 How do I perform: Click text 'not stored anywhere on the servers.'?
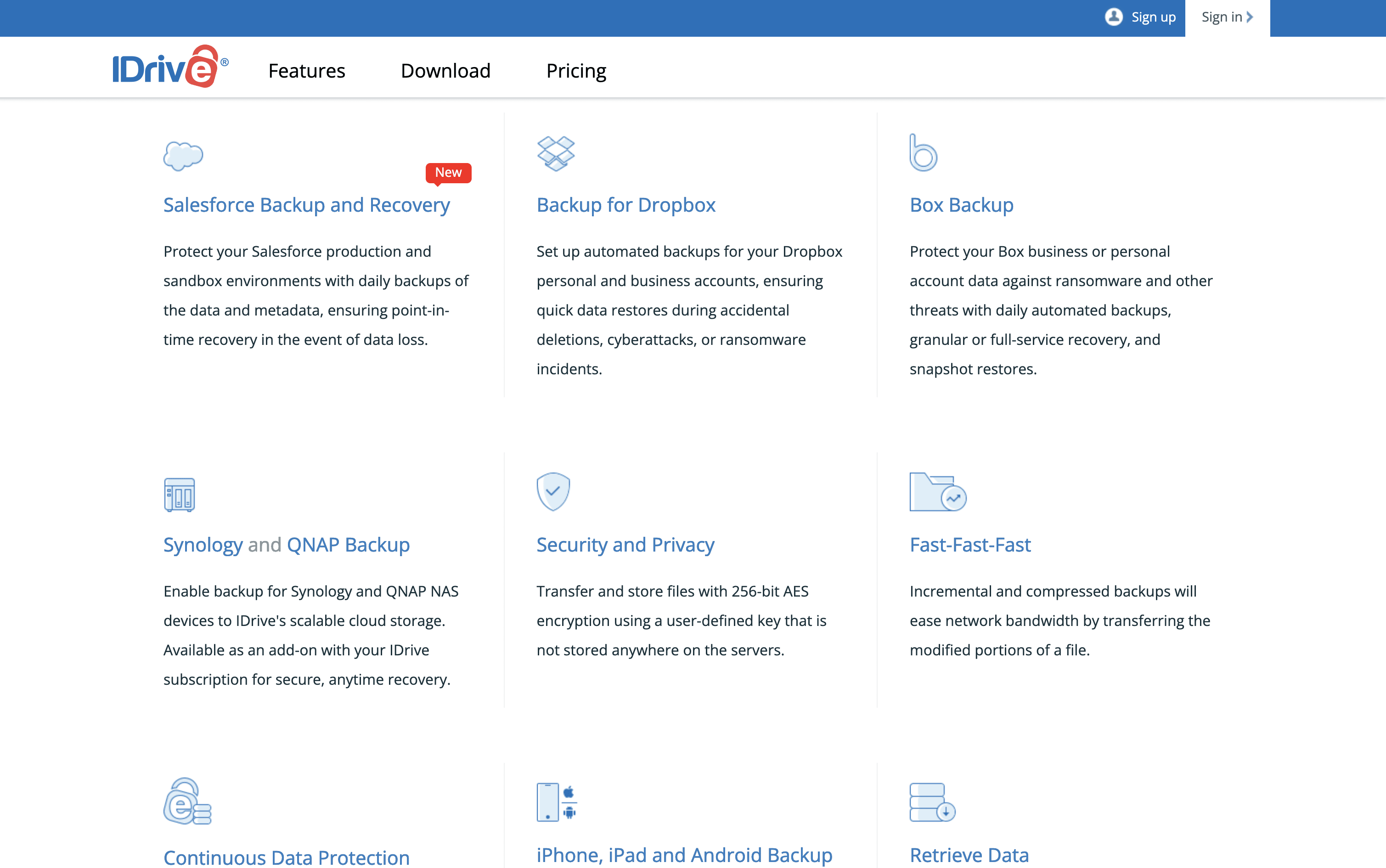pos(660,650)
